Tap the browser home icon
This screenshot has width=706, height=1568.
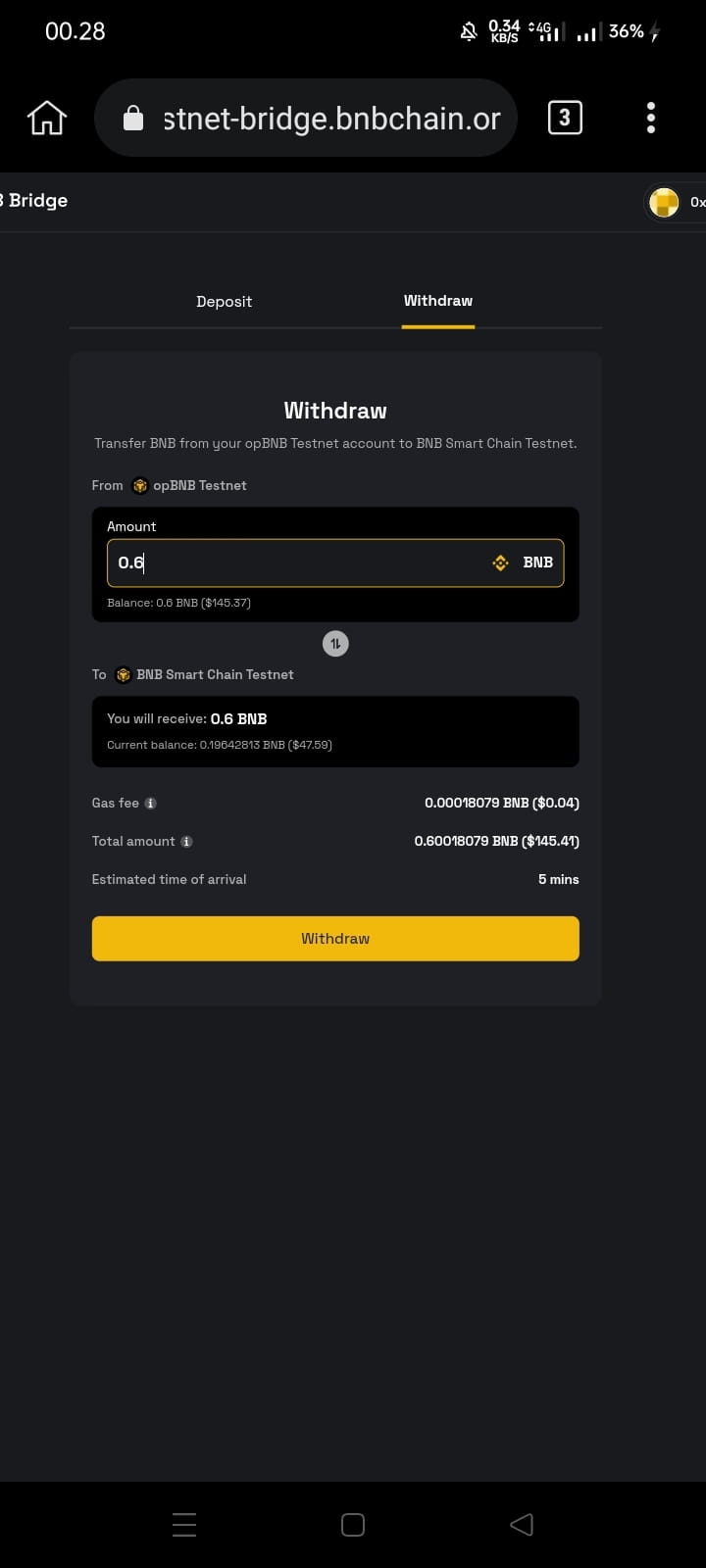point(47,119)
